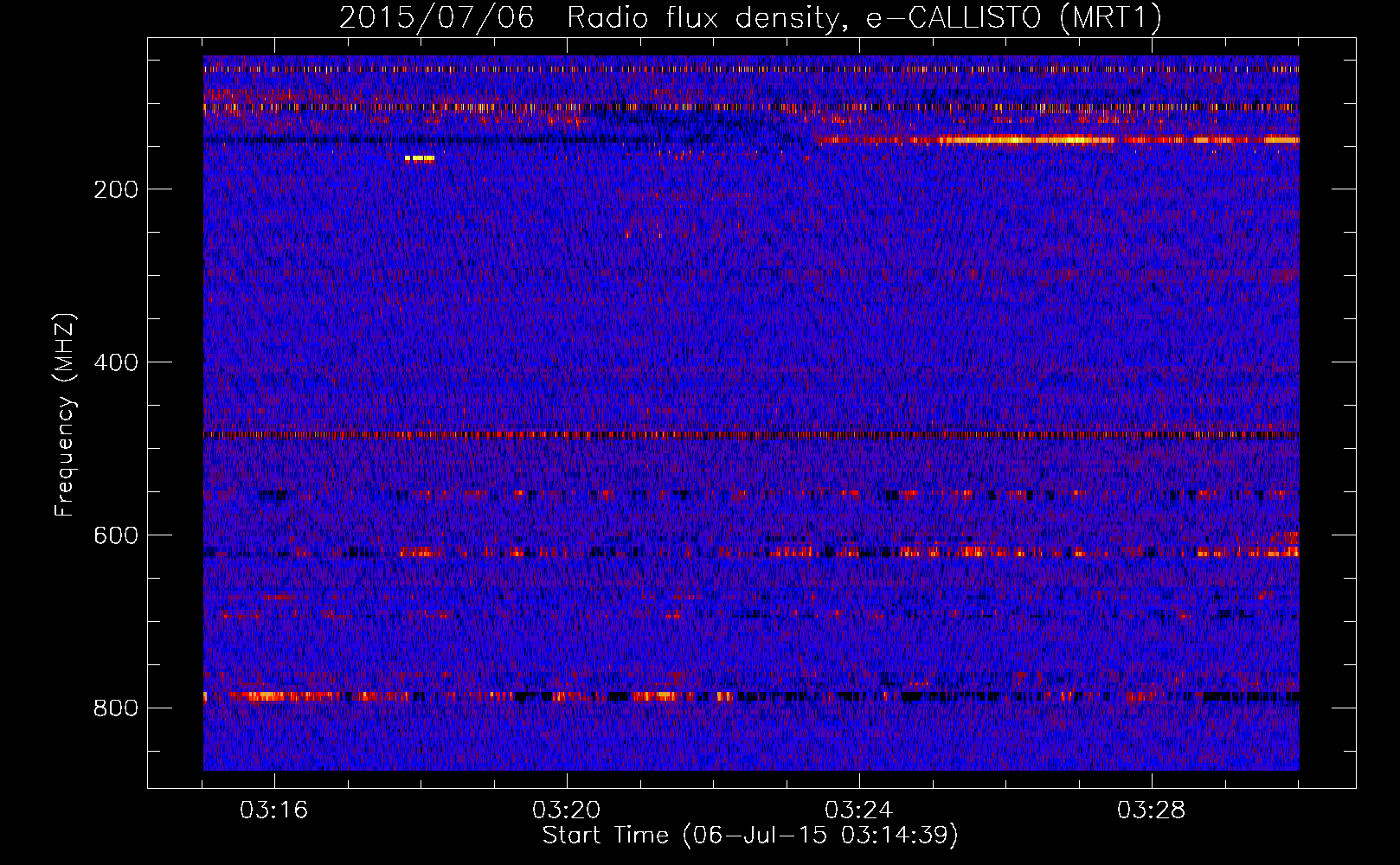Click the small yellow burst below 200 MHz
Viewport: 1400px width, 865px height.
tap(420, 158)
